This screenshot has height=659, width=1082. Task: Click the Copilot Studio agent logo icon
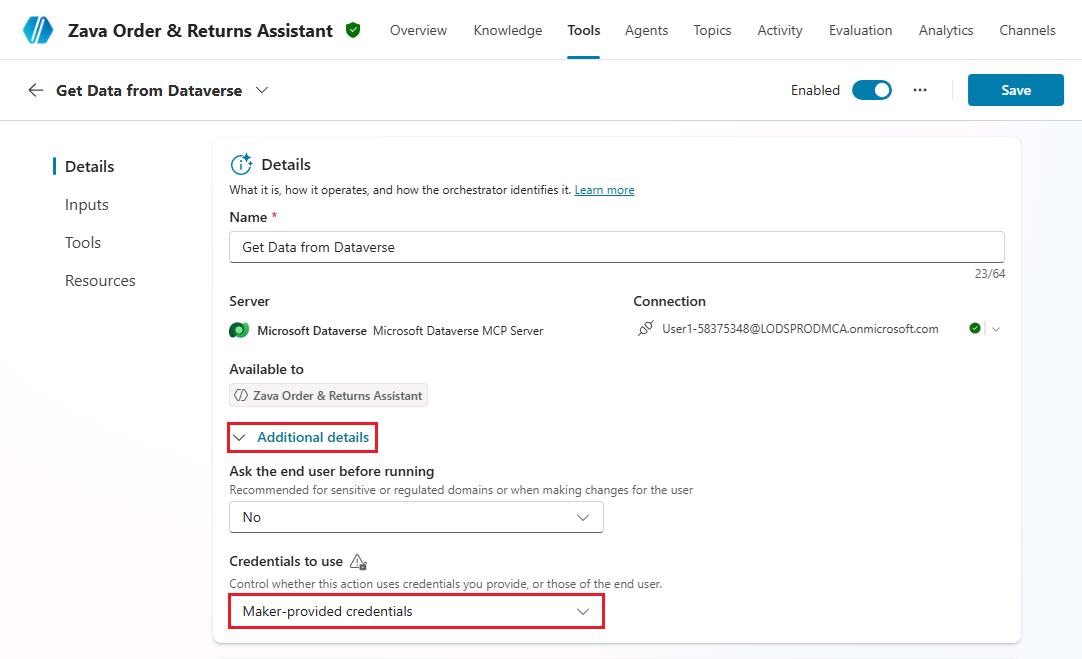pos(37,30)
